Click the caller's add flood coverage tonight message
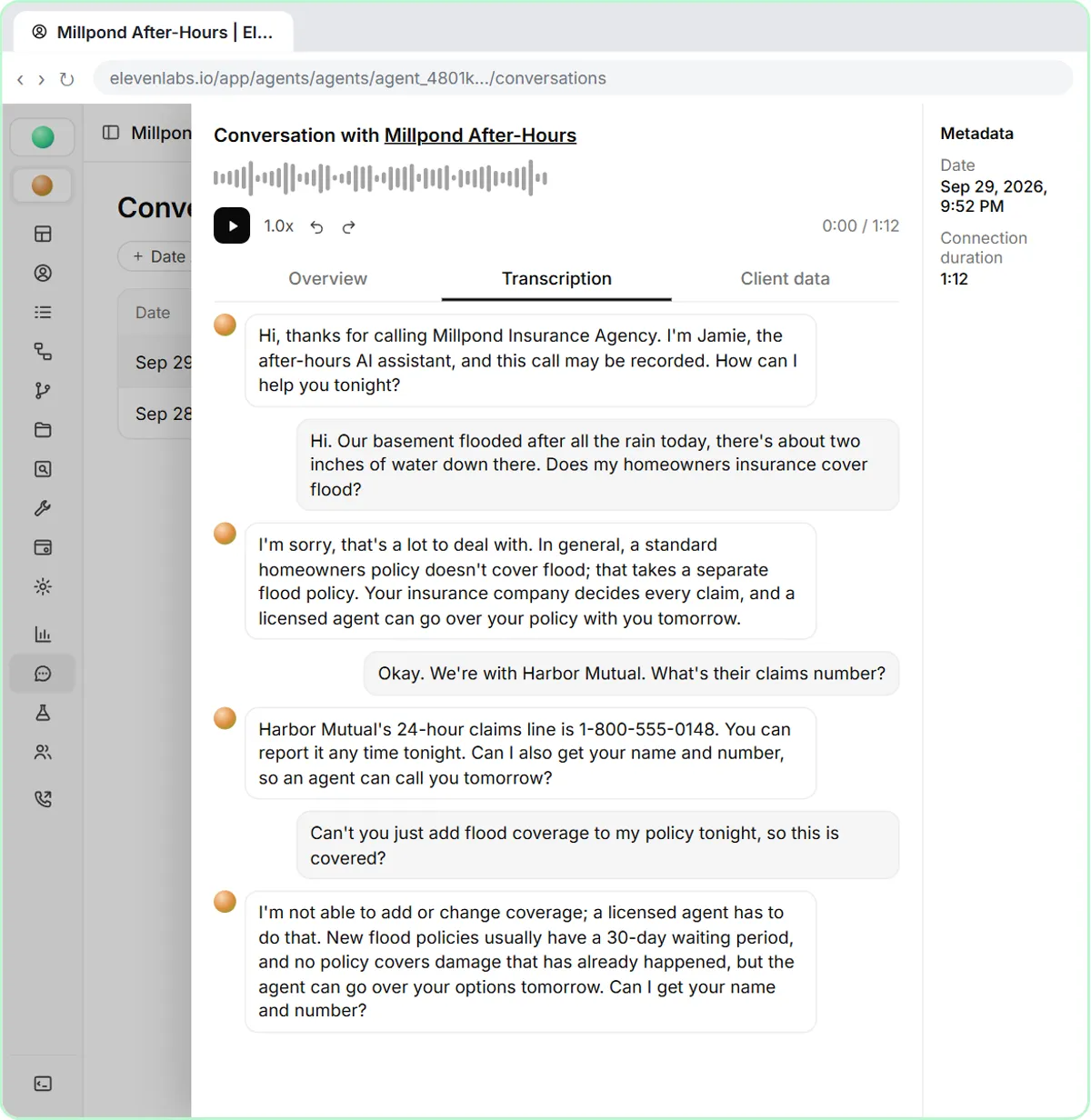Screen dimensions: 1091x1120 tap(597, 845)
